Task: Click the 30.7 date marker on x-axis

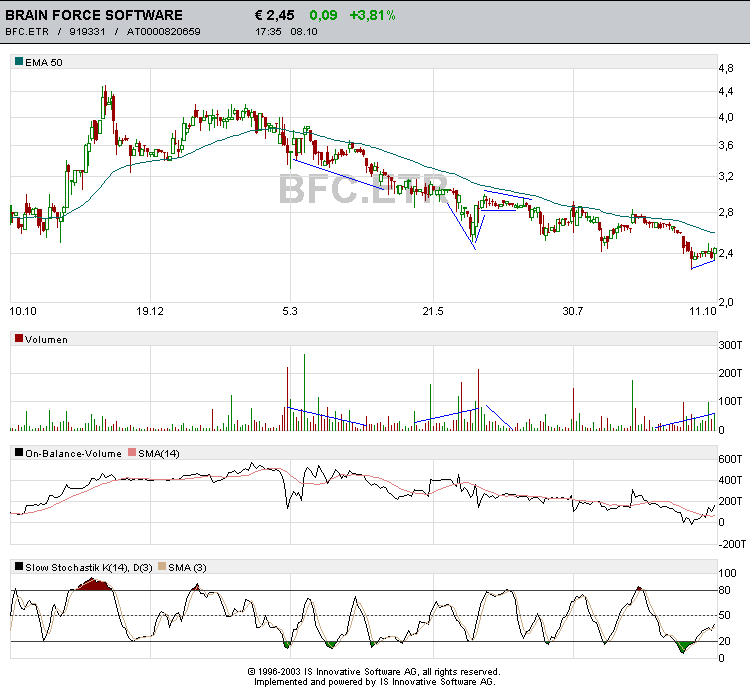Action: pyautogui.click(x=572, y=312)
